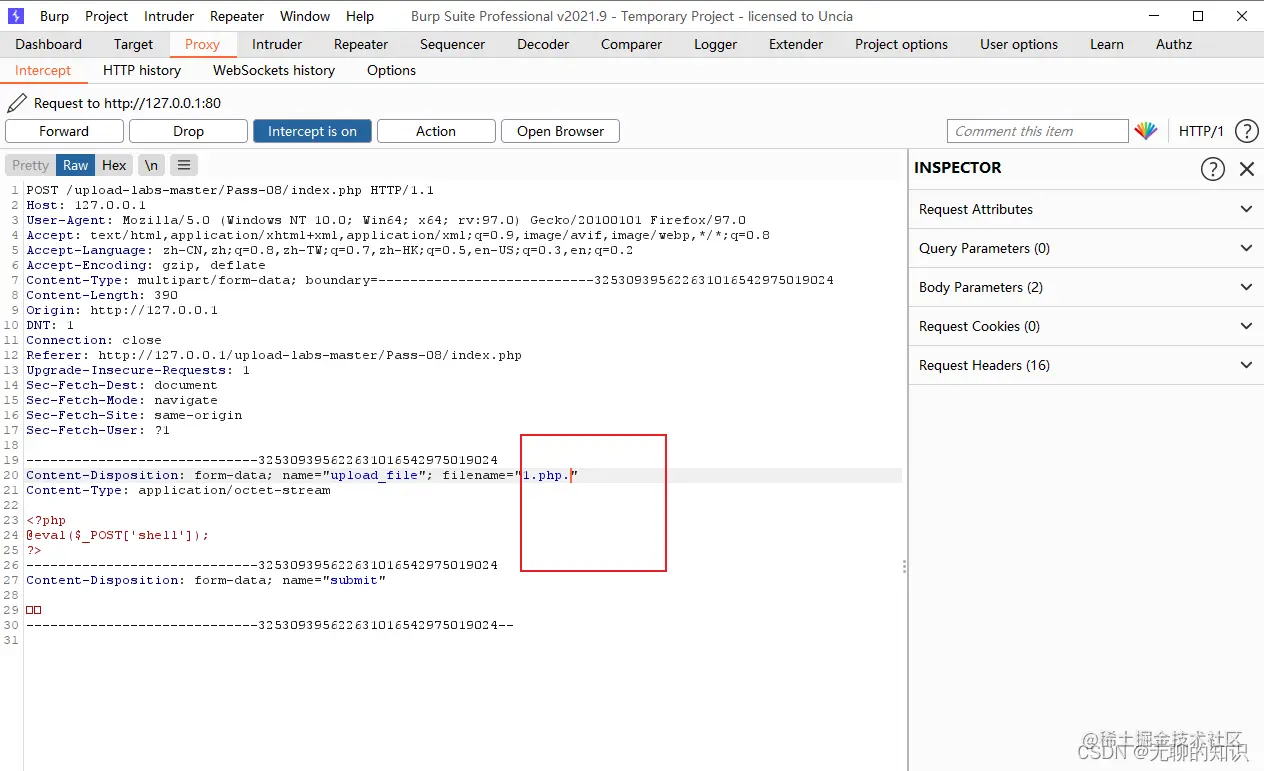This screenshot has height=771, width=1264.
Task: Switch to Intruder tool tab
Action: (x=277, y=44)
